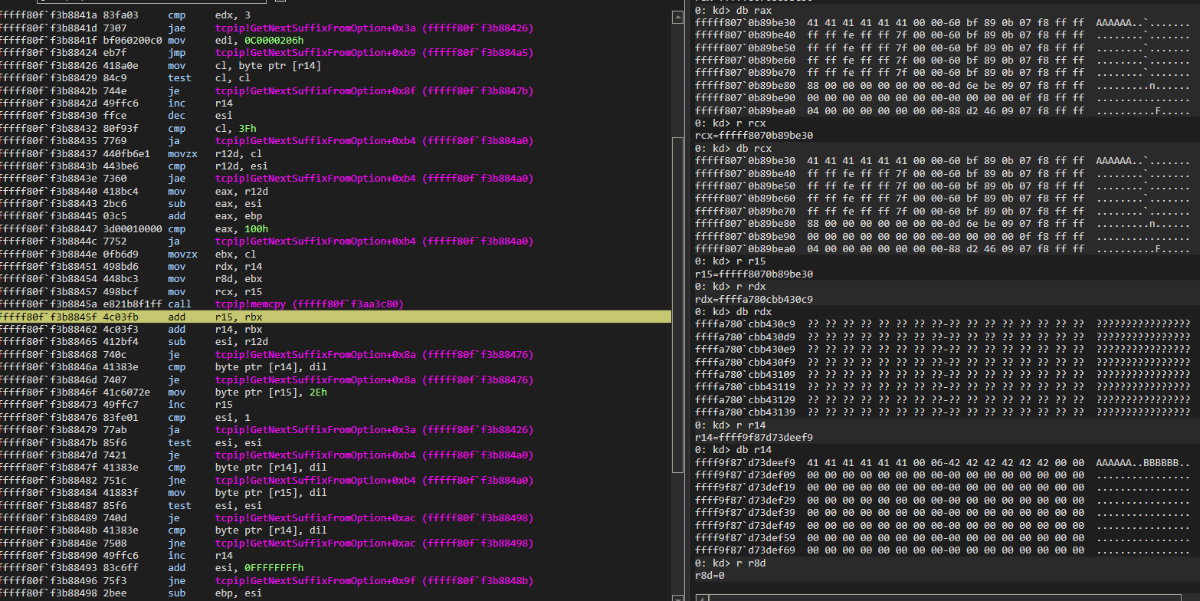This screenshot has height=601, width=1200.
Task: Select the '0: kd> r rcx' command line
Action: (729, 122)
